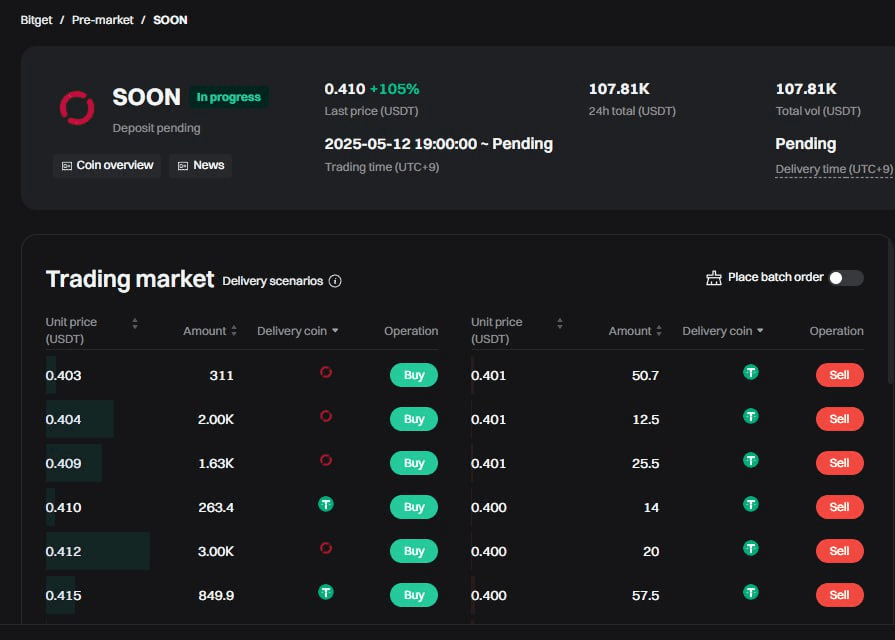Click the SOON coin logo
This screenshot has width=895, height=640.
(x=77, y=107)
